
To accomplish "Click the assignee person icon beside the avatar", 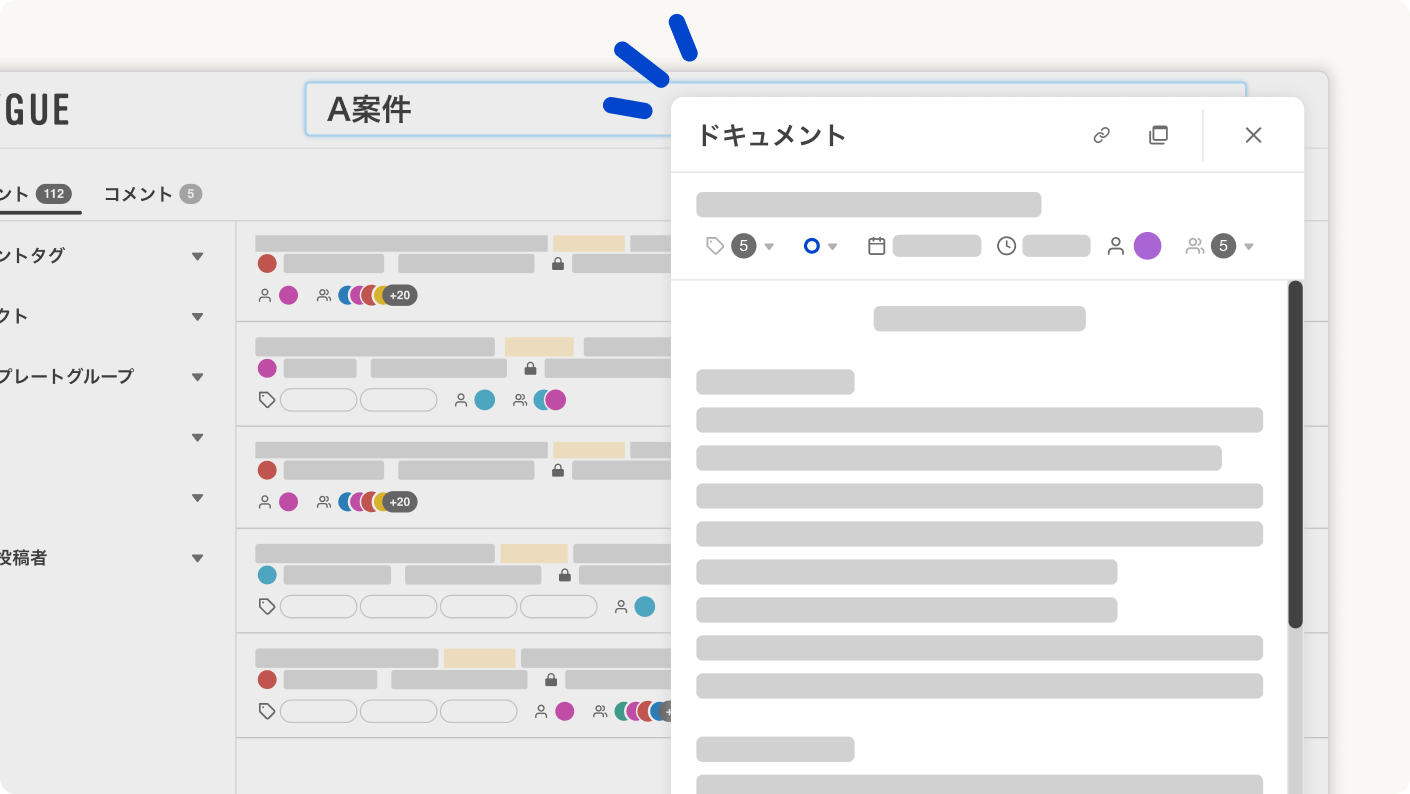I will click(x=1116, y=246).
